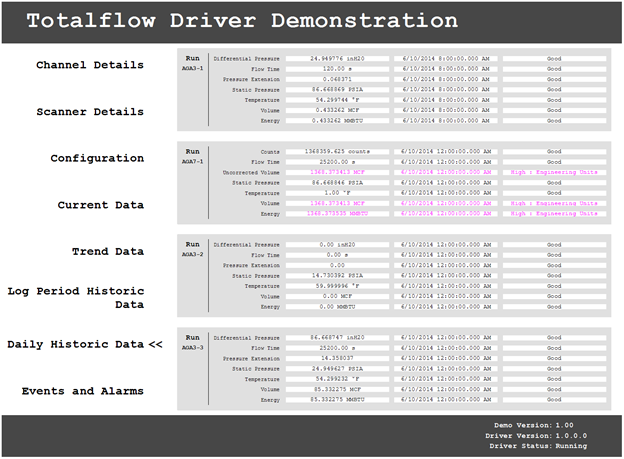Click the Uncorrected Volume label
The height and width of the screenshot is (459, 624).
tap(251, 172)
